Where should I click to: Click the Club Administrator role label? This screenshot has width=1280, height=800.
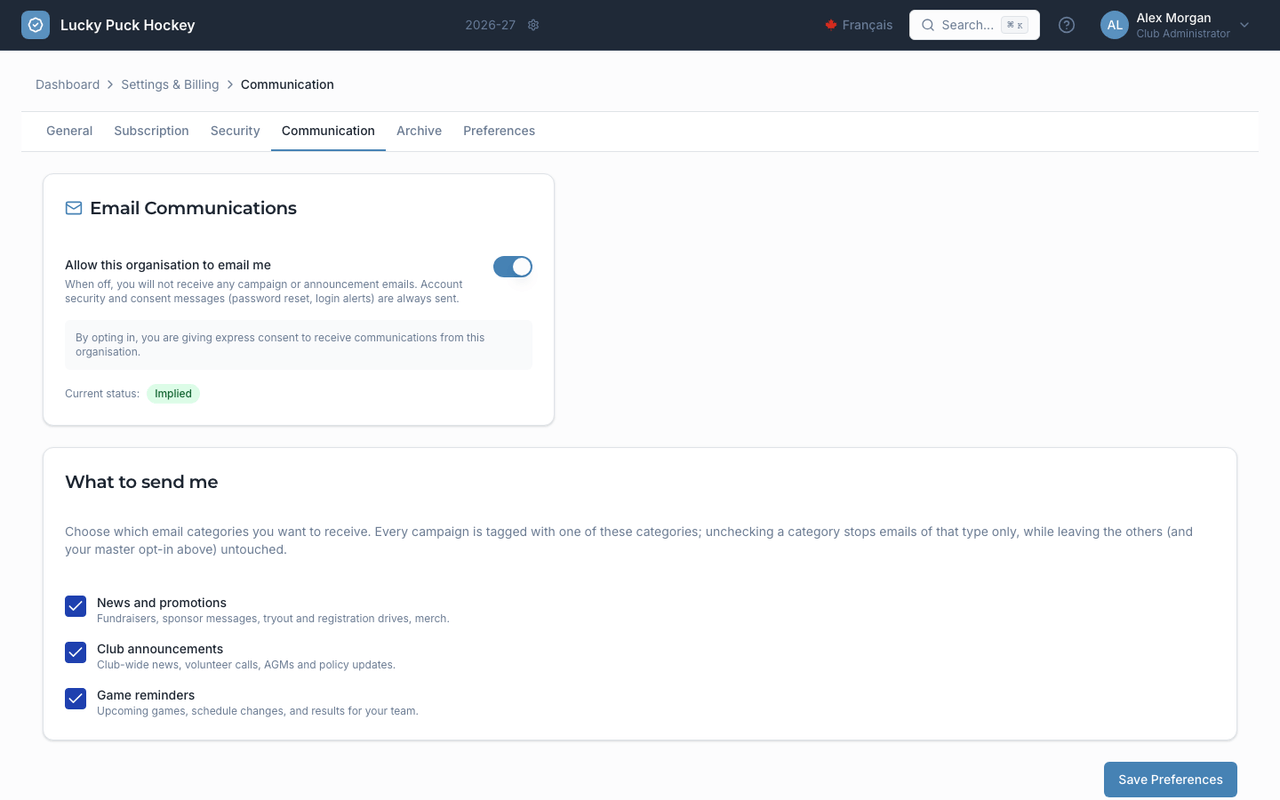[x=1183, y=34]
